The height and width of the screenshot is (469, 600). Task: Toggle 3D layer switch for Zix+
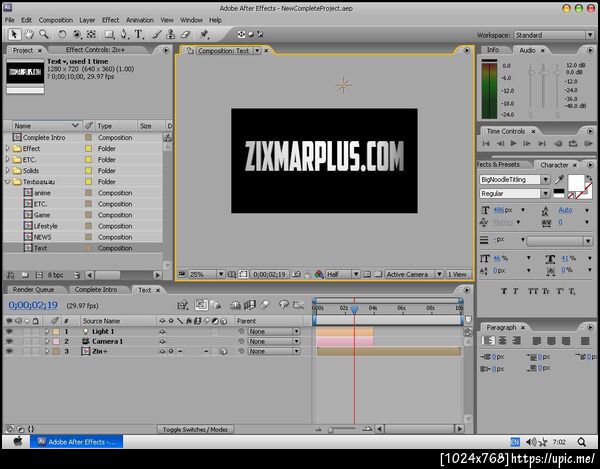224,351
